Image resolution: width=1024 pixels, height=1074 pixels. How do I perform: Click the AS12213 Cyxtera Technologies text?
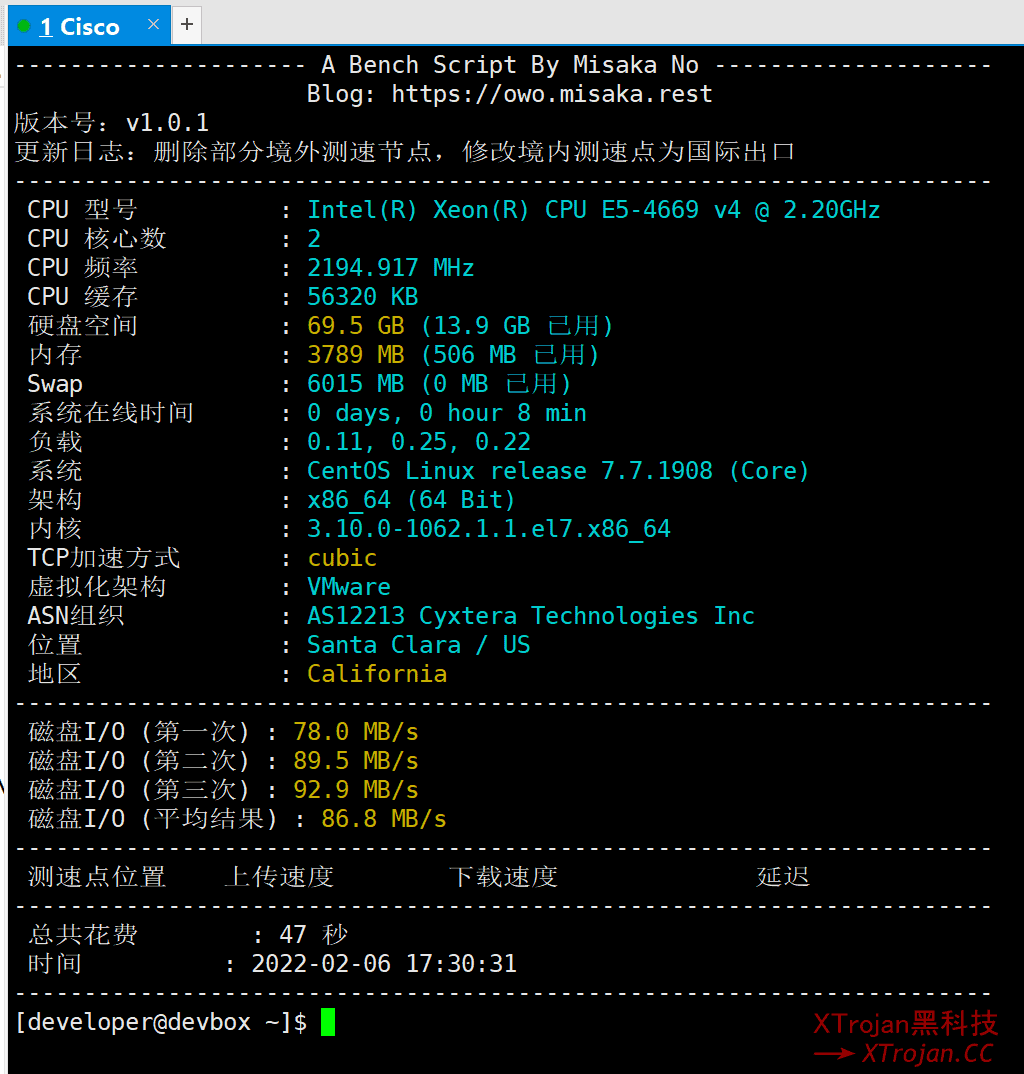(x=530, y=616)
